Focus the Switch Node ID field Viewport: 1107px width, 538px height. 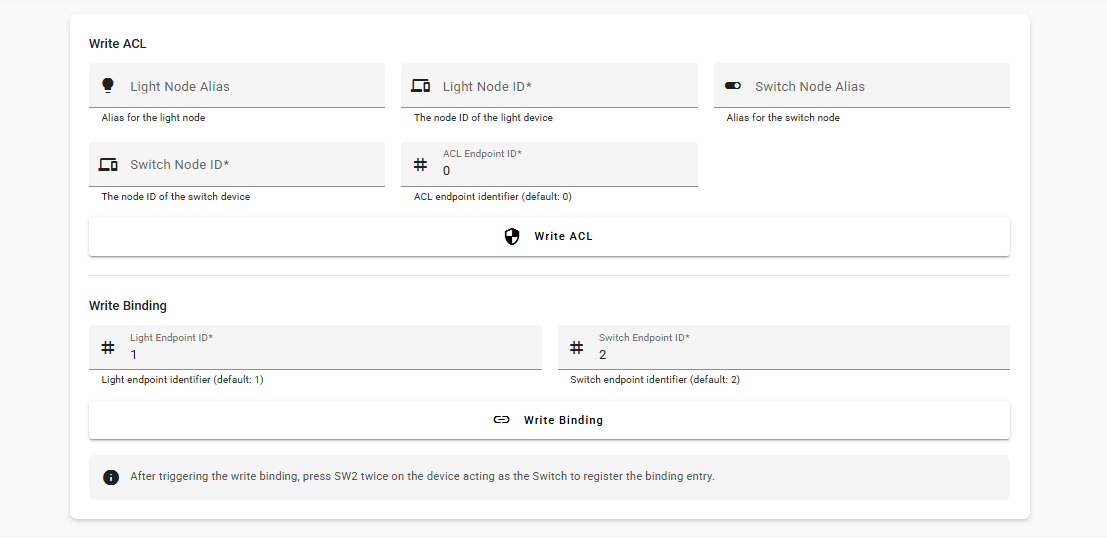(x=237, y=165)
